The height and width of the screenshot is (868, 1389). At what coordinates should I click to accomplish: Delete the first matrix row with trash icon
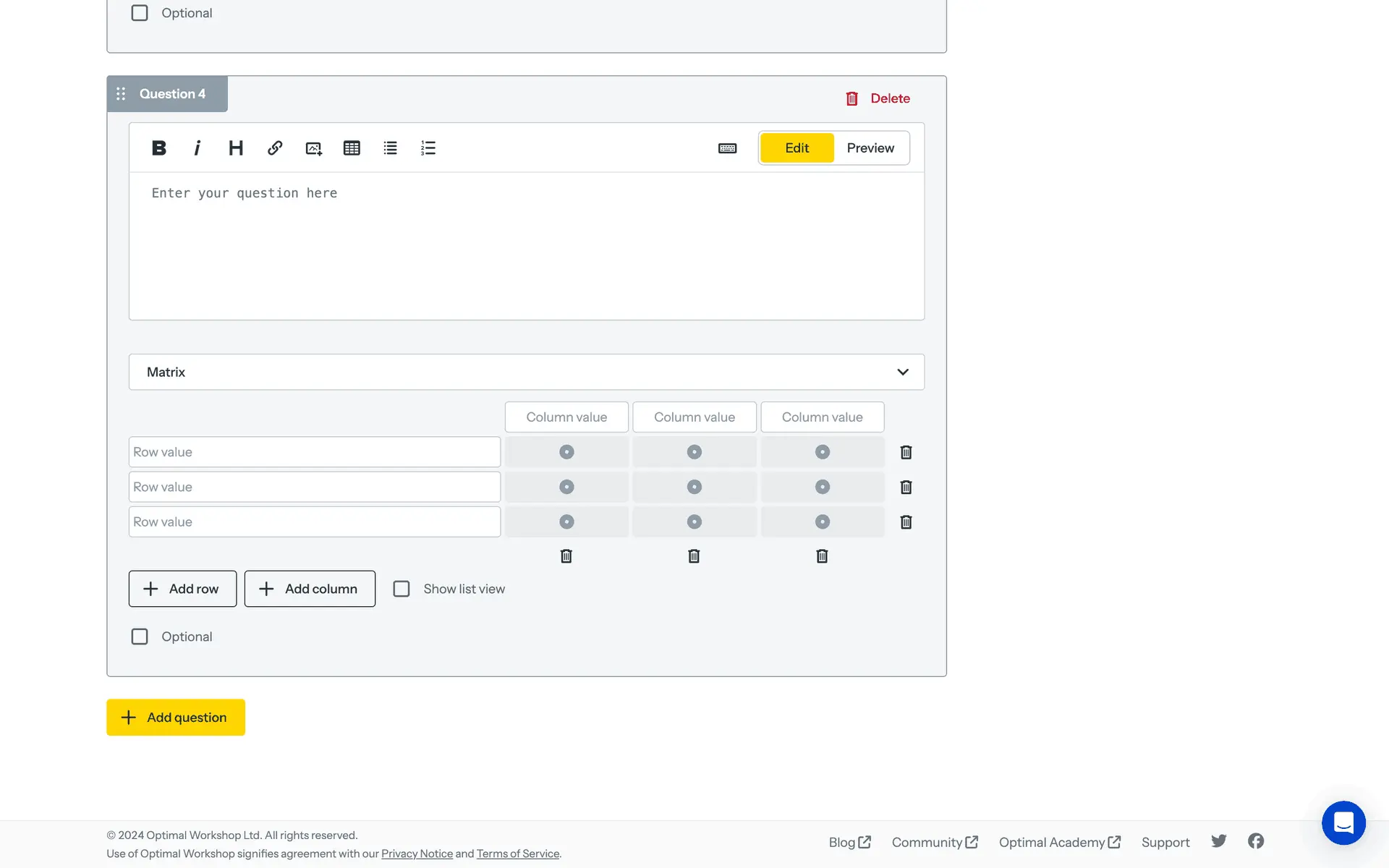[906, 452]
